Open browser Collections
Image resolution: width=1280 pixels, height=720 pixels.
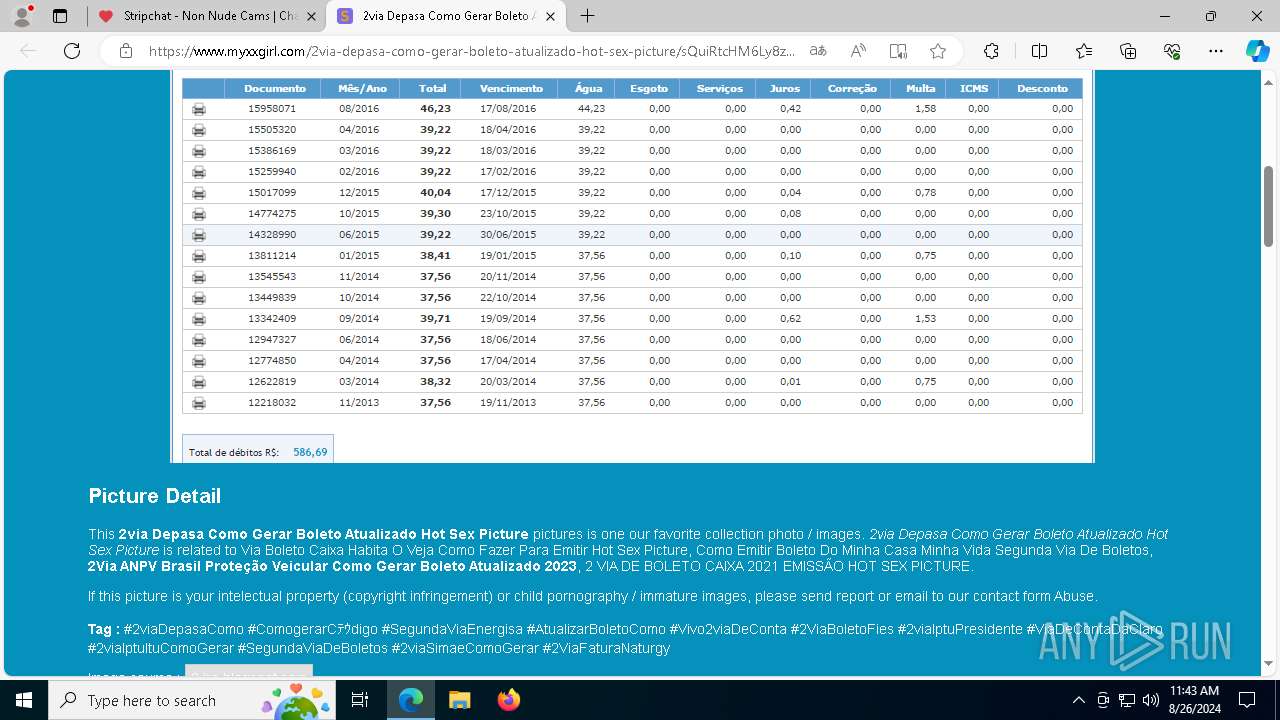coord(1128,51)
